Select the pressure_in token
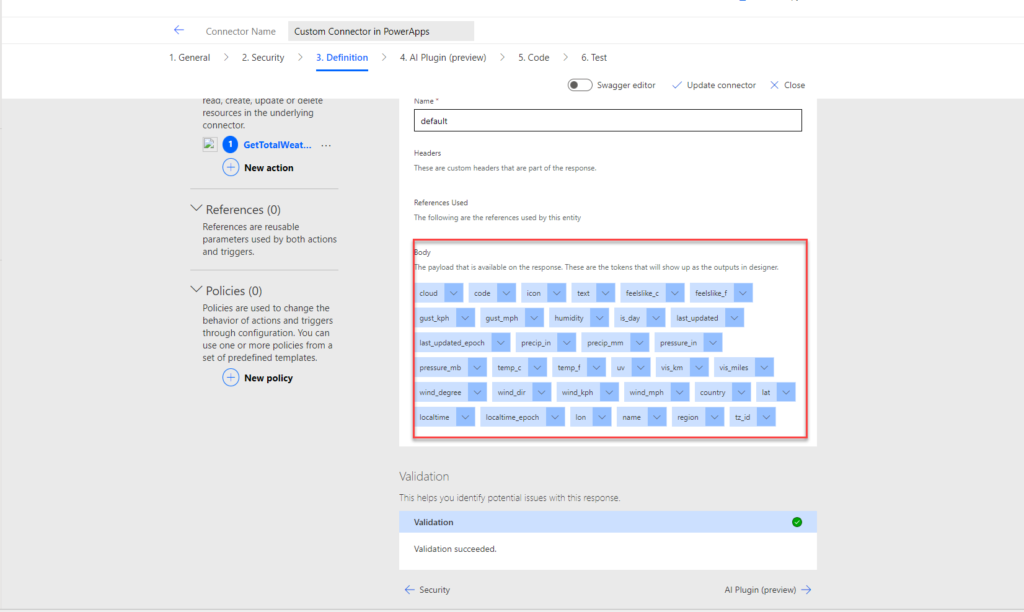Screen dimensions: 1024x612 pyautogui.click(x=678, y=343)
